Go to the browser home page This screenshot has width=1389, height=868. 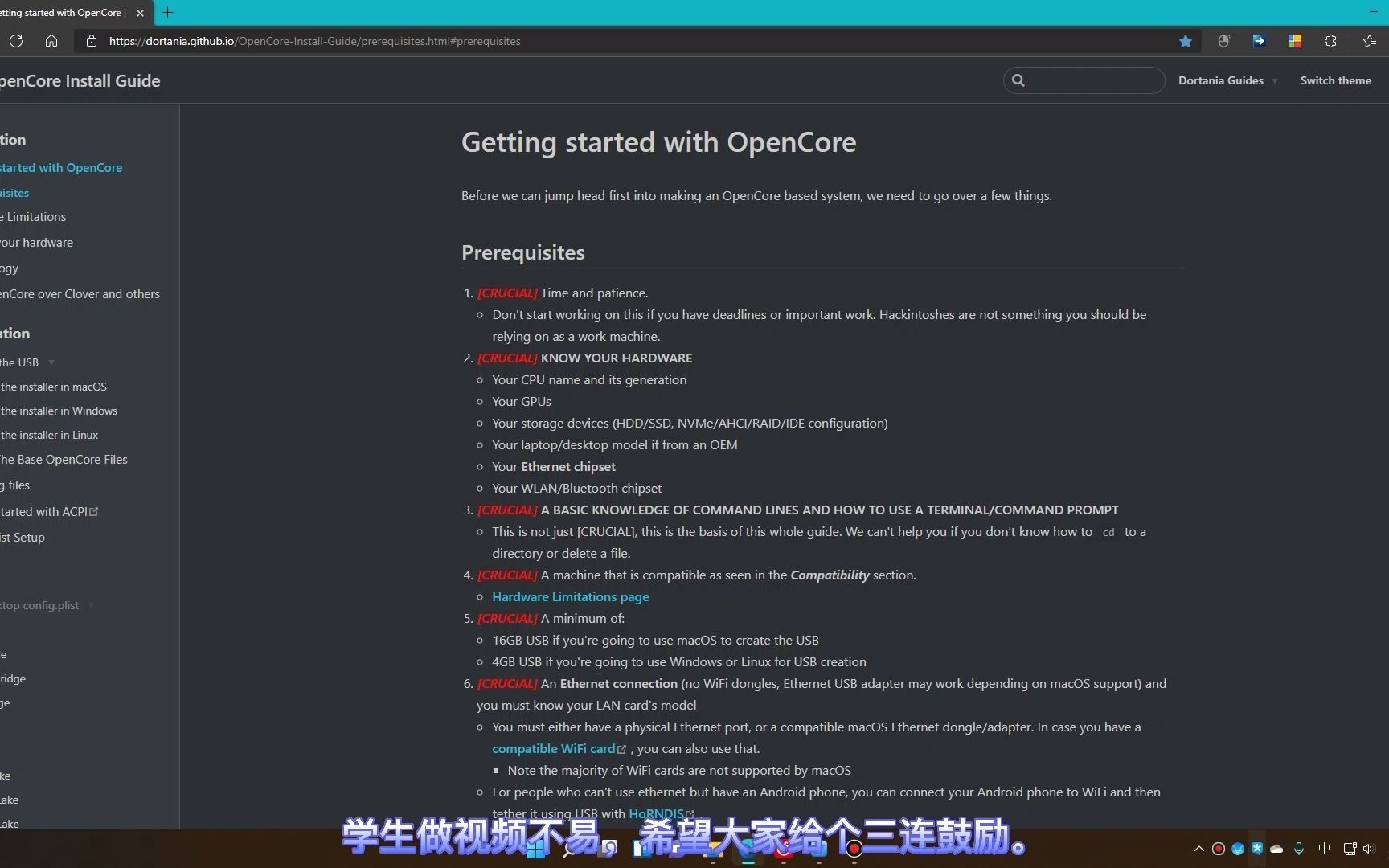[x=51, y=41]
